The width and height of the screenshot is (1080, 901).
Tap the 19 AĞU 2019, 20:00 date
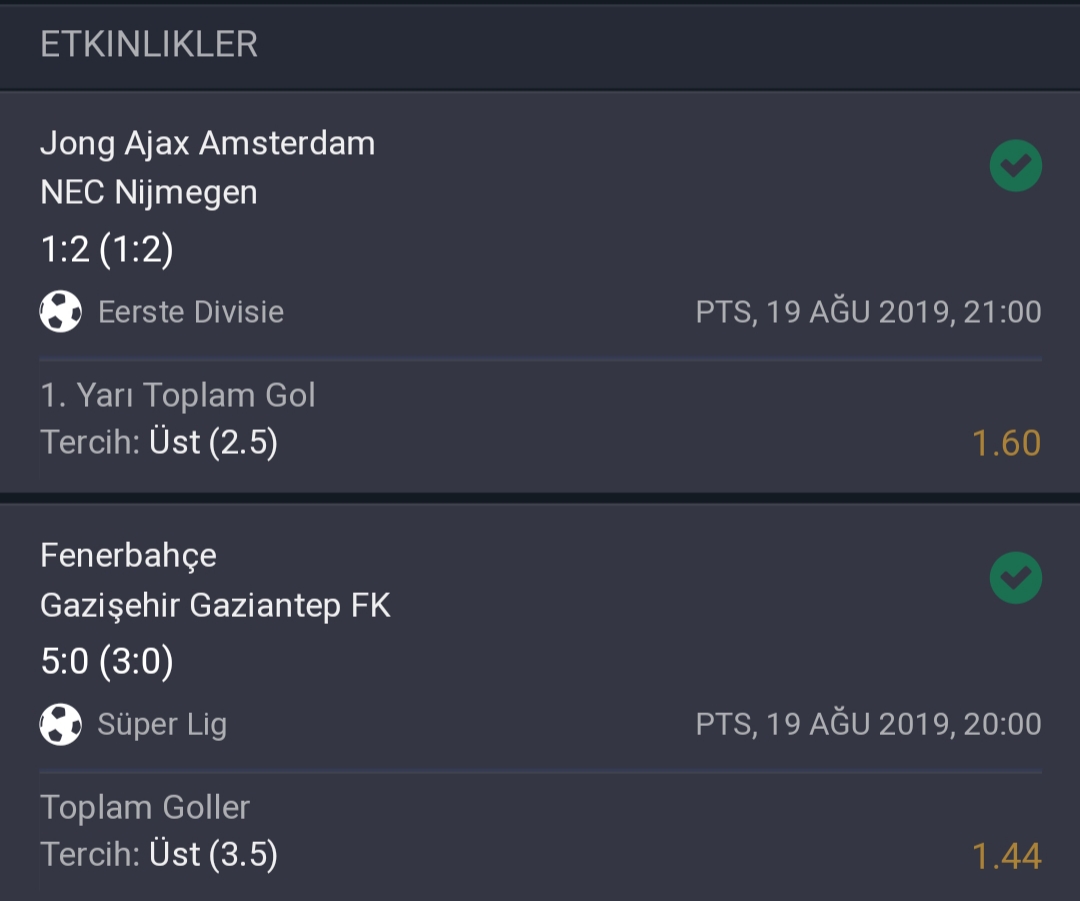903,724
